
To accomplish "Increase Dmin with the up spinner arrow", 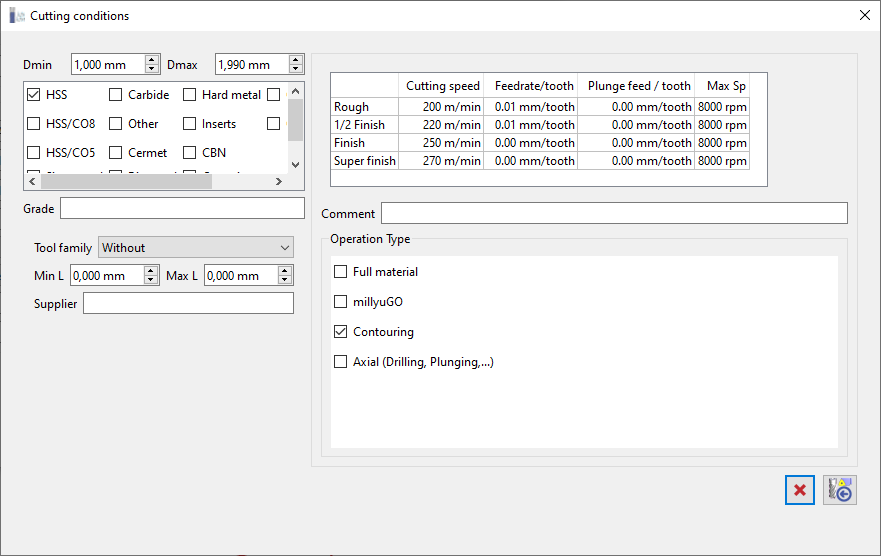I will tap(152, 60).
